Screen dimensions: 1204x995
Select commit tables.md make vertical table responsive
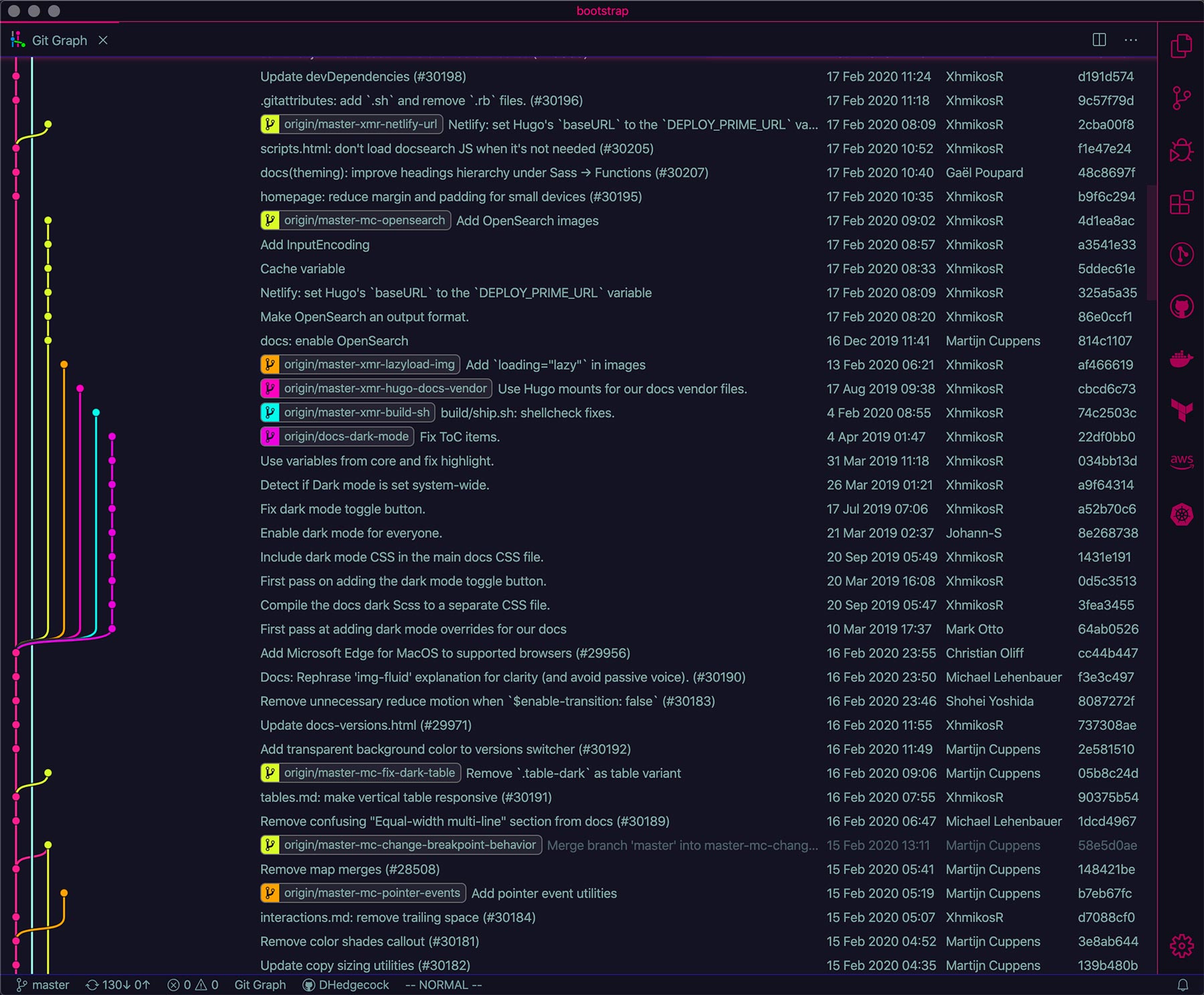(406, 798)
